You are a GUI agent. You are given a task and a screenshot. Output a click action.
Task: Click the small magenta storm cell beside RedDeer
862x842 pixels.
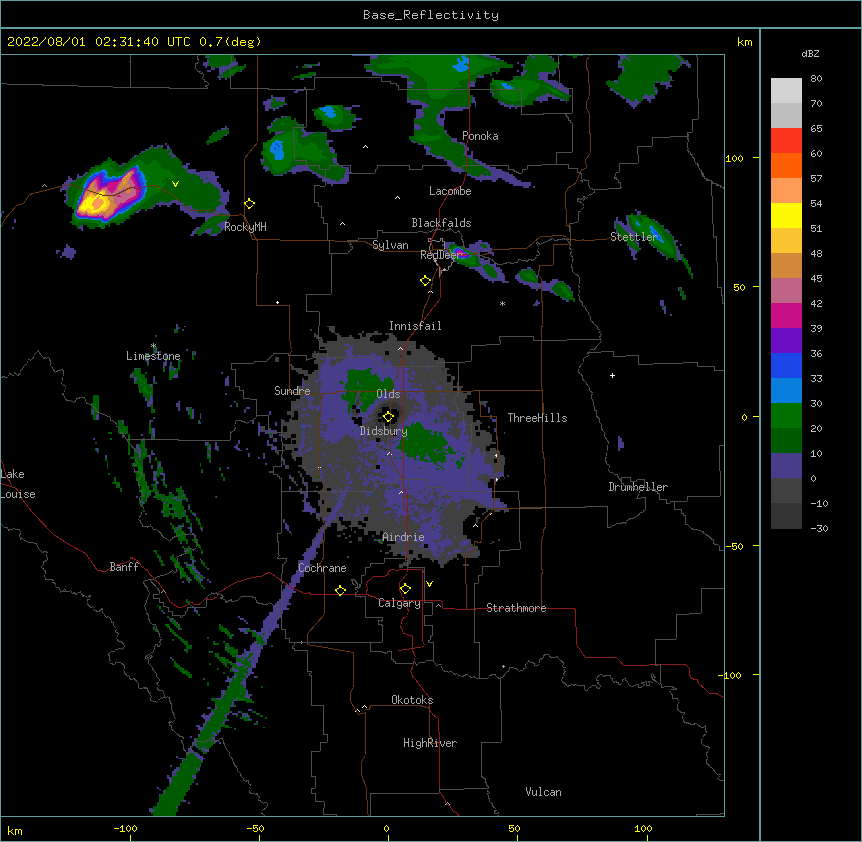coord(461,252)
